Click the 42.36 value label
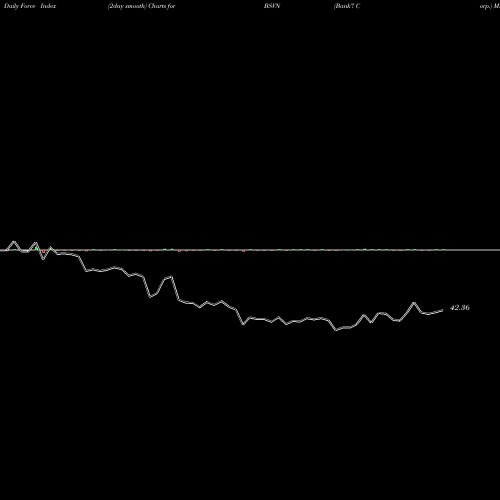The height and width of the screenshot is (500, 500). point(460,308)
